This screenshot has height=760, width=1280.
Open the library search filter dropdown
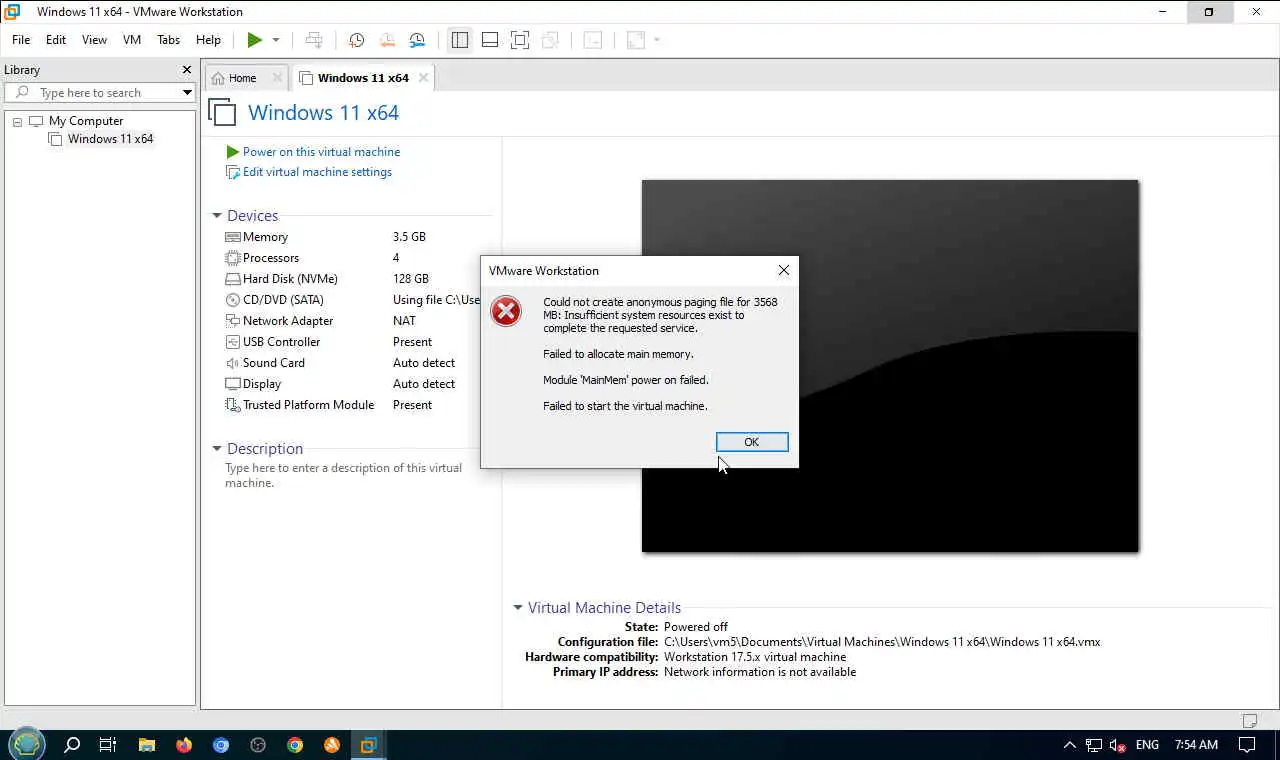(187, 93)
